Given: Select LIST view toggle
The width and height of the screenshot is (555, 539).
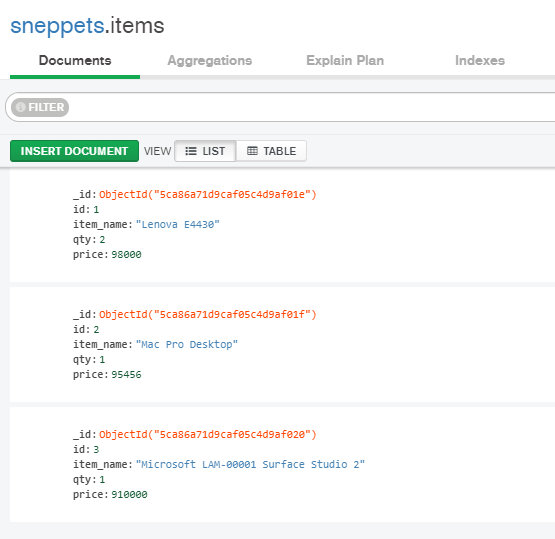Looking at the screenshot, I should coord(205,151).
